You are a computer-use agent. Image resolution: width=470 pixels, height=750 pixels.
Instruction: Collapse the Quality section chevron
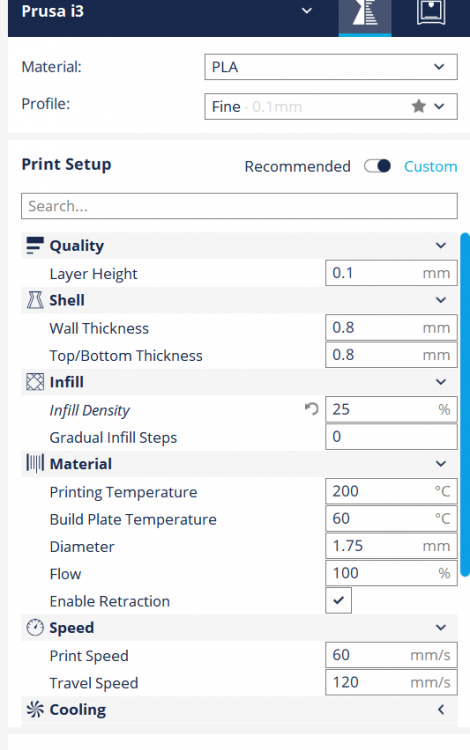tap(440, 245)
